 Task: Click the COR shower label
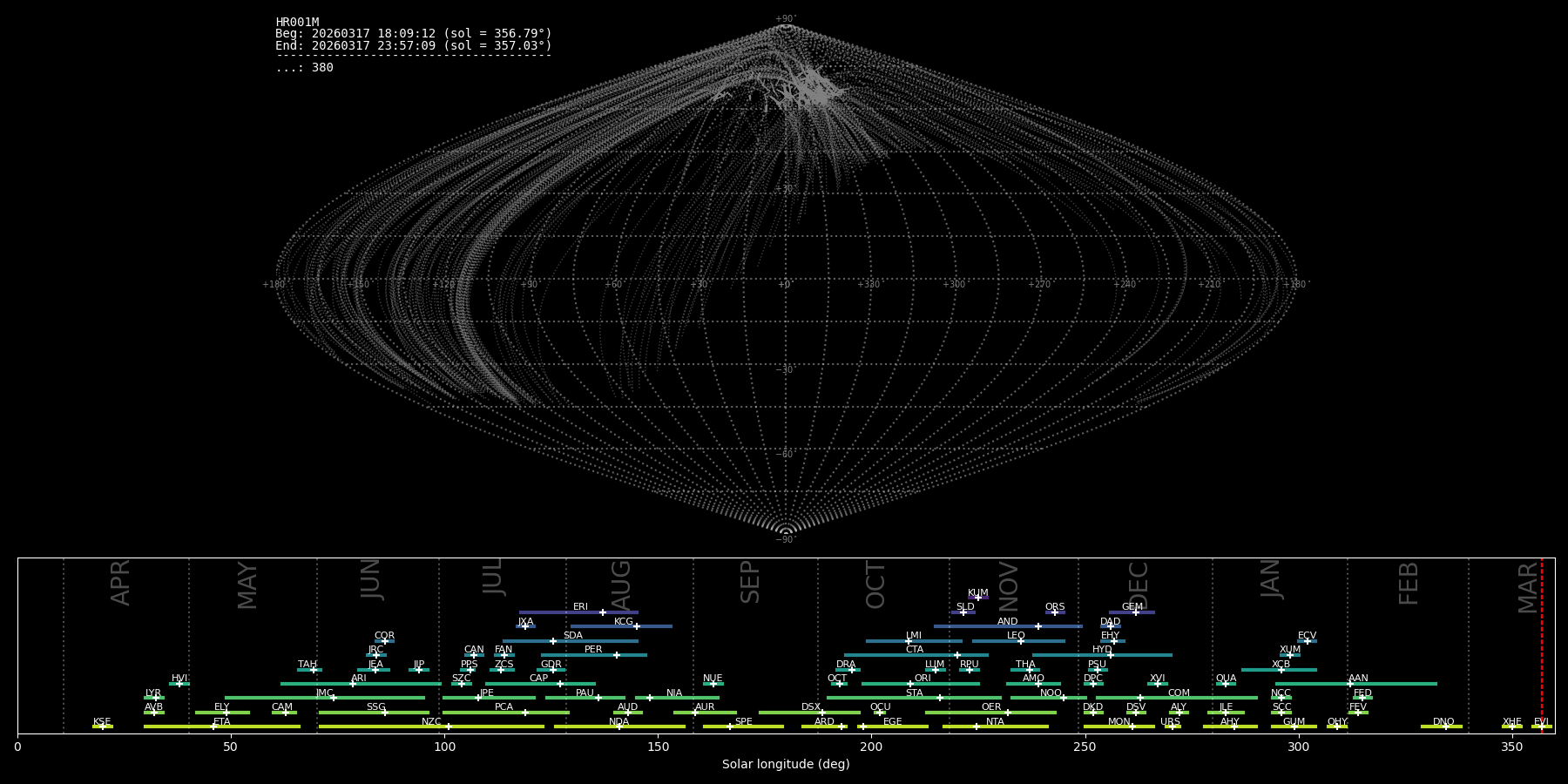point(384,636)
